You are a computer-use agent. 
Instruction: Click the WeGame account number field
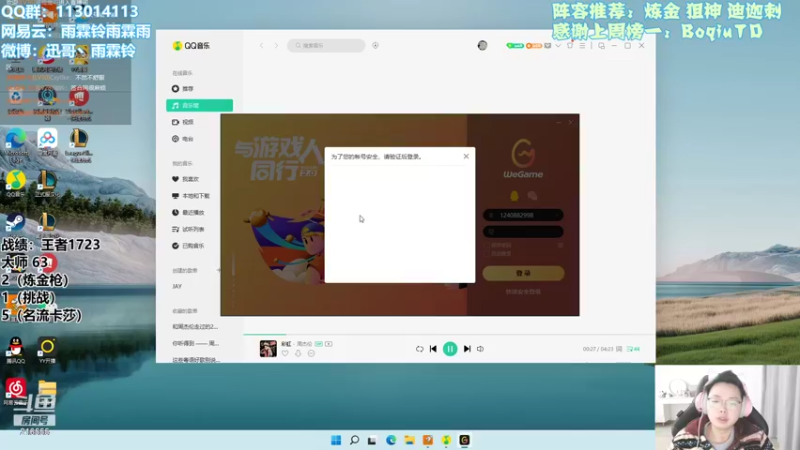(x=523, y=215)
